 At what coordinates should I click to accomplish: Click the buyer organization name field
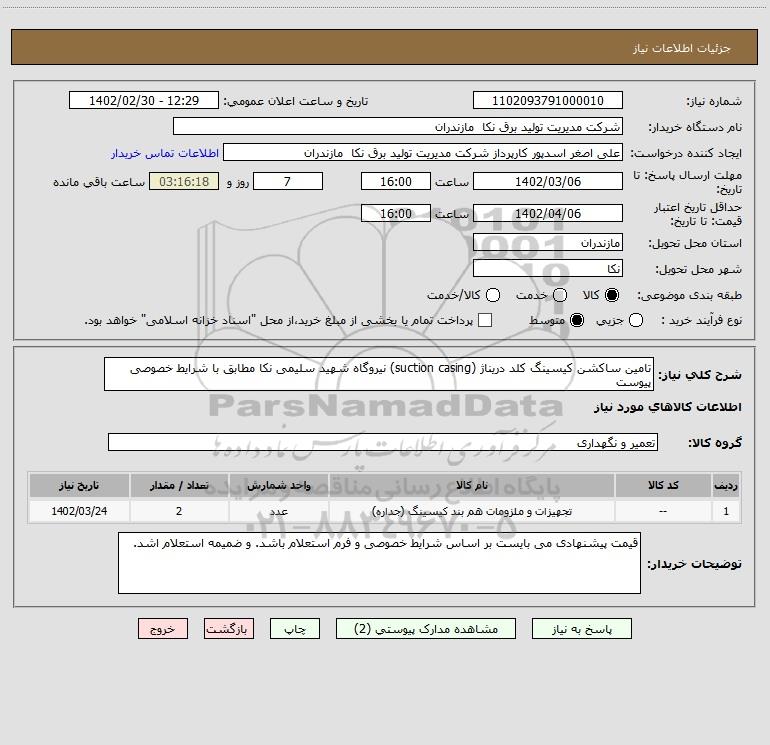point(398,127)
